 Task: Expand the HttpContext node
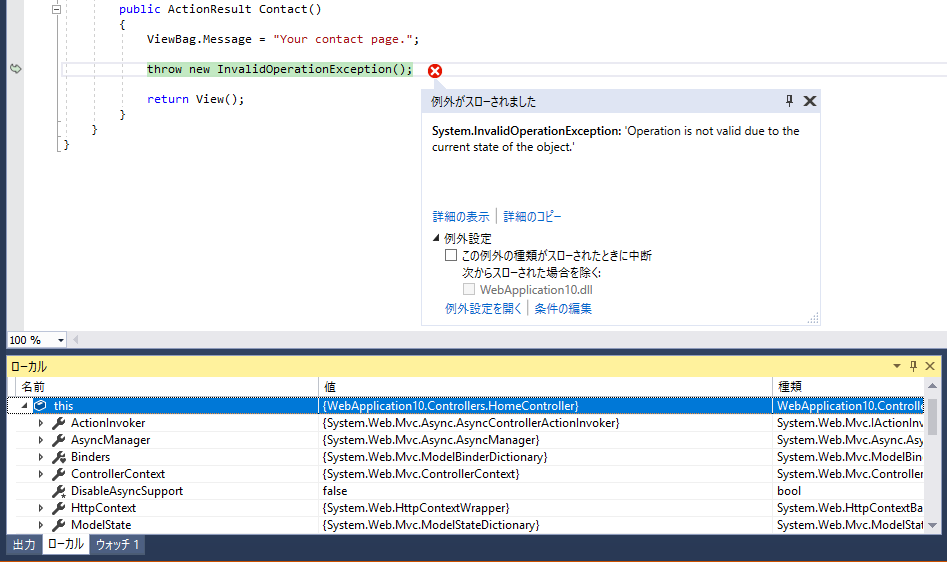tap(40, 508)
